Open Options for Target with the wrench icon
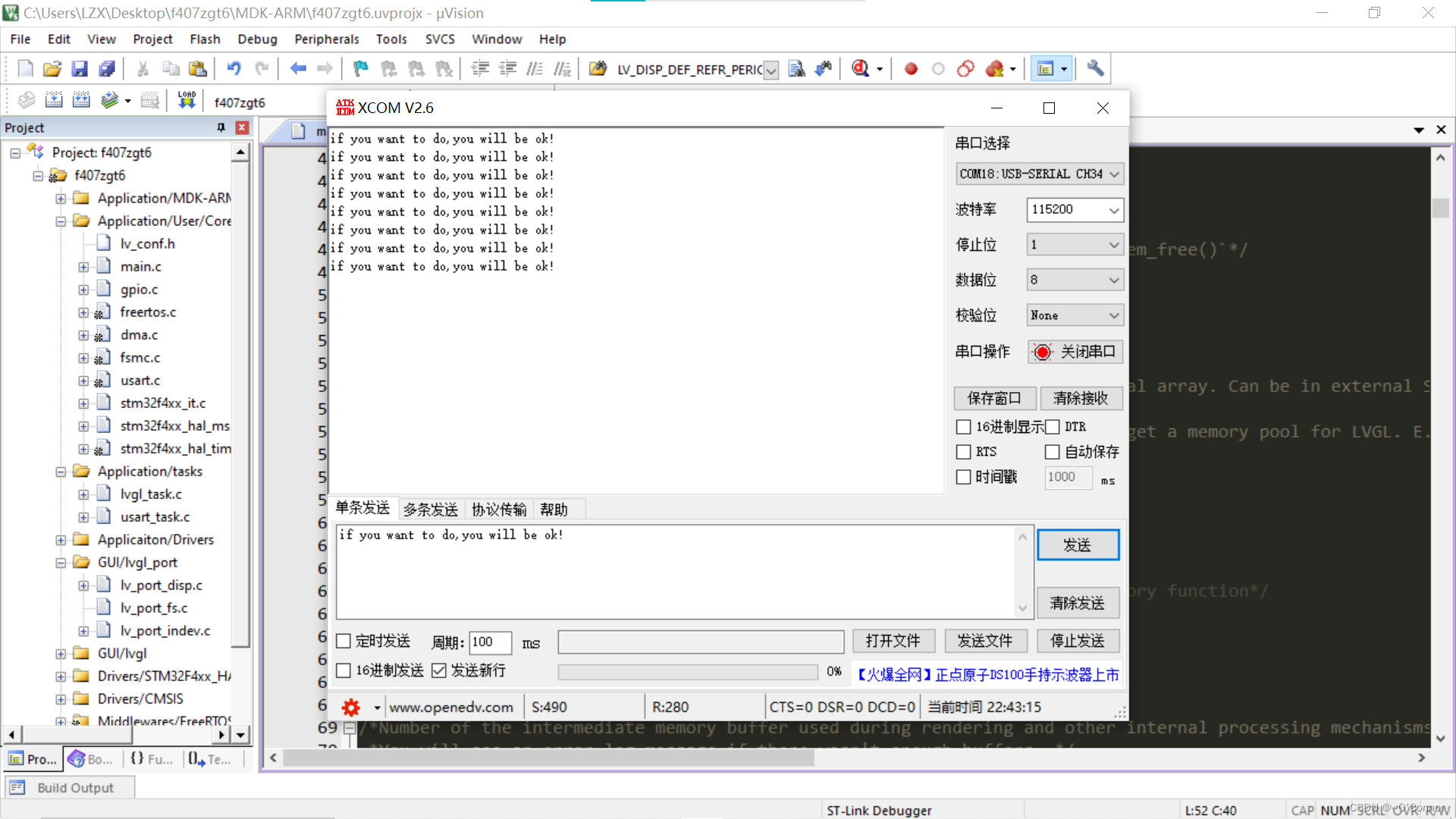The image size is (1456, 819). pyautogui.click(x=1094, y=68)
